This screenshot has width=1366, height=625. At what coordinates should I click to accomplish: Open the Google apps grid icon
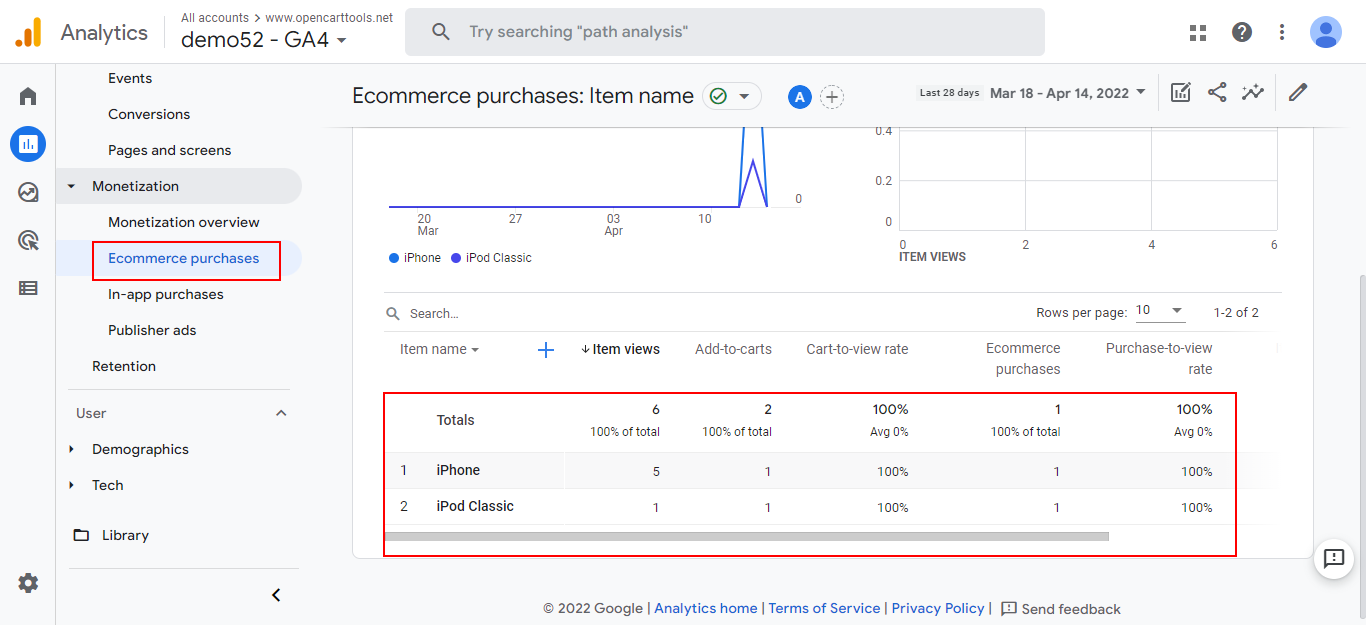(x=1198, y=32)
